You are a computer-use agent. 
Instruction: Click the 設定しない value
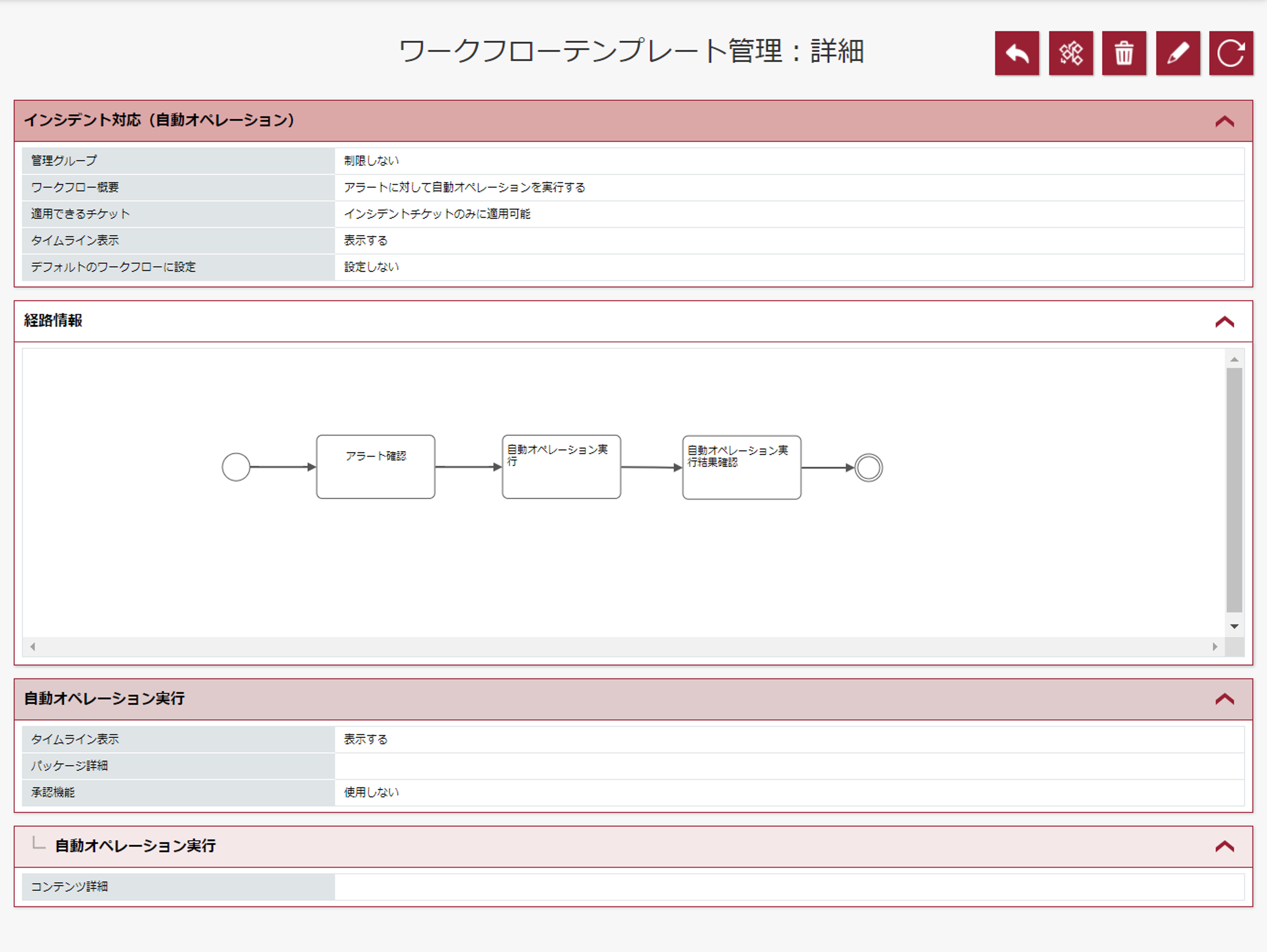pos(371,267)
